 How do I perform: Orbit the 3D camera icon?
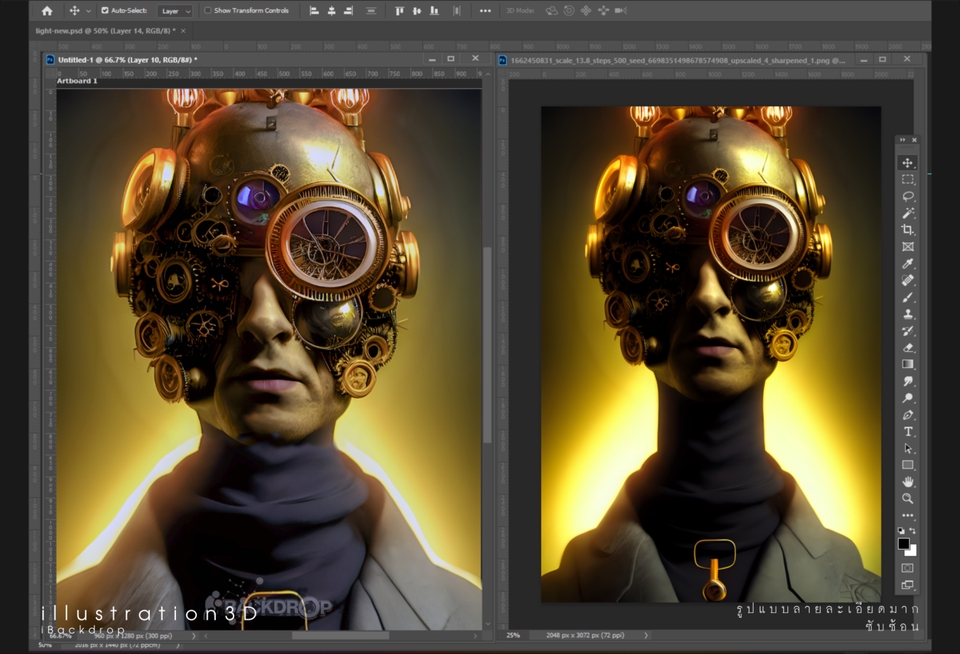click(551, 10)
